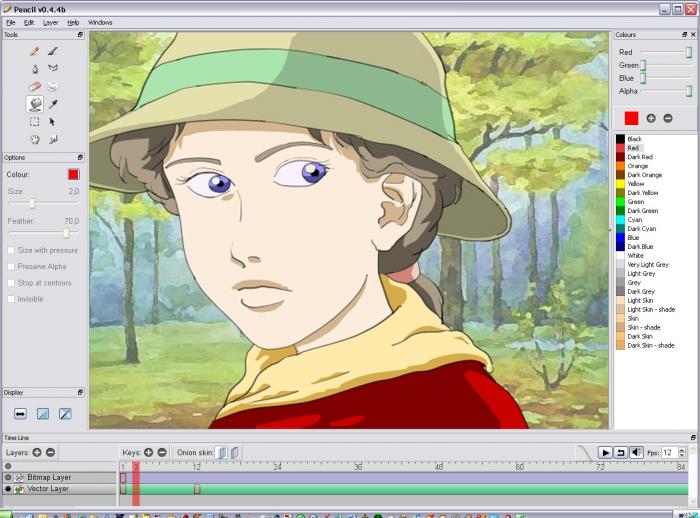This screenshot has height=518, width=700.
Task: Remove a keyframe with Keys minus
Action: click(162, 452)
